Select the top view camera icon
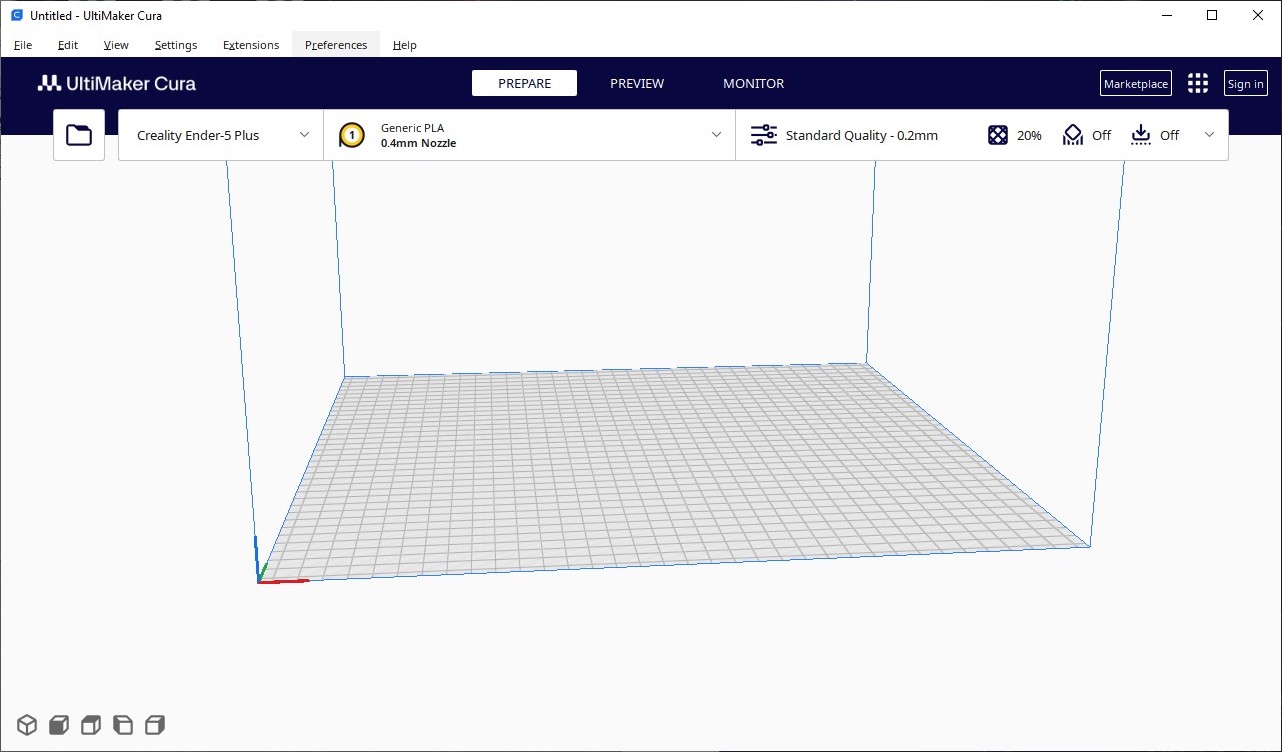This screenshot has height=752, width=1282. pos(91,725)
